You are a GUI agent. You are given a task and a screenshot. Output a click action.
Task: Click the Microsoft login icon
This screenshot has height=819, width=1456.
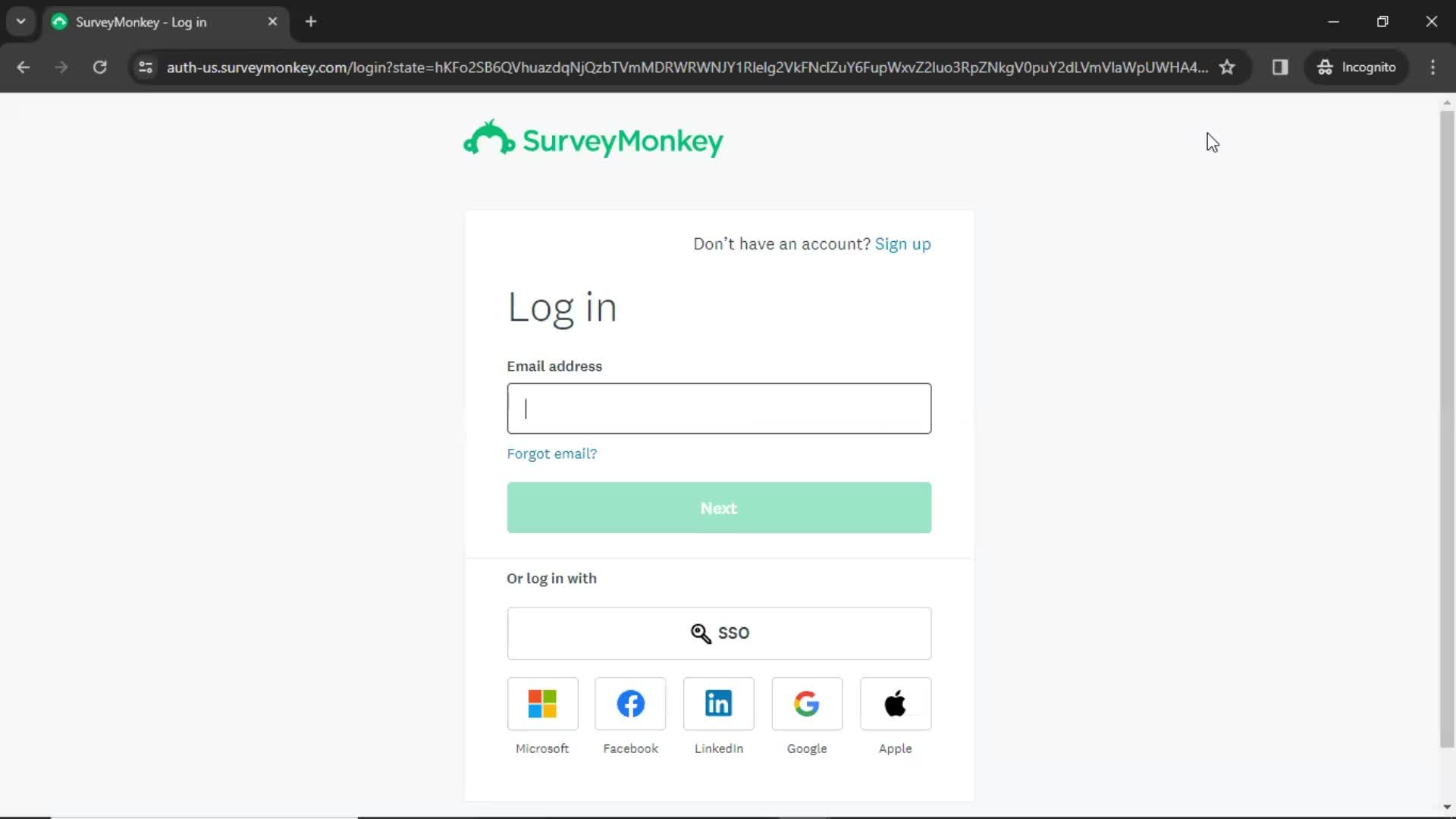click(x=542, y=703)
